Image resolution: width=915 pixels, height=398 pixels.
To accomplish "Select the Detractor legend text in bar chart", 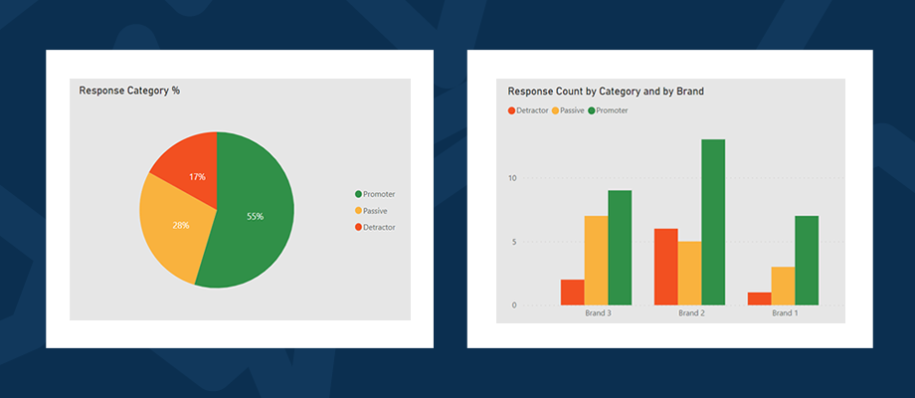I will [x=532, y=110].
